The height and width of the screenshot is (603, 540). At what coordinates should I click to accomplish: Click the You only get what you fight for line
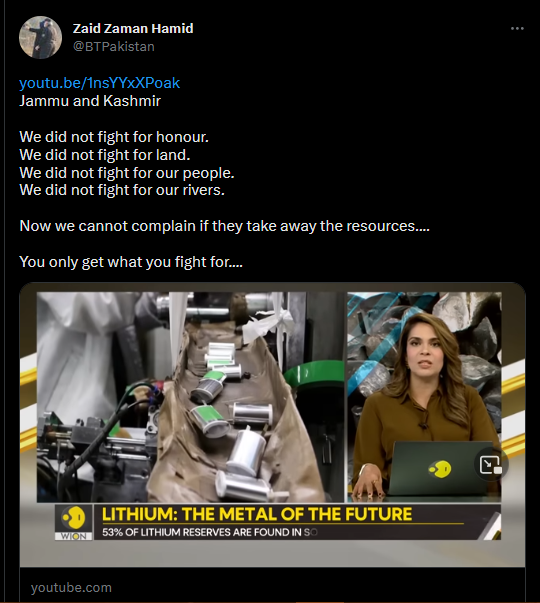pyautogui.click(x=131, y=262)
